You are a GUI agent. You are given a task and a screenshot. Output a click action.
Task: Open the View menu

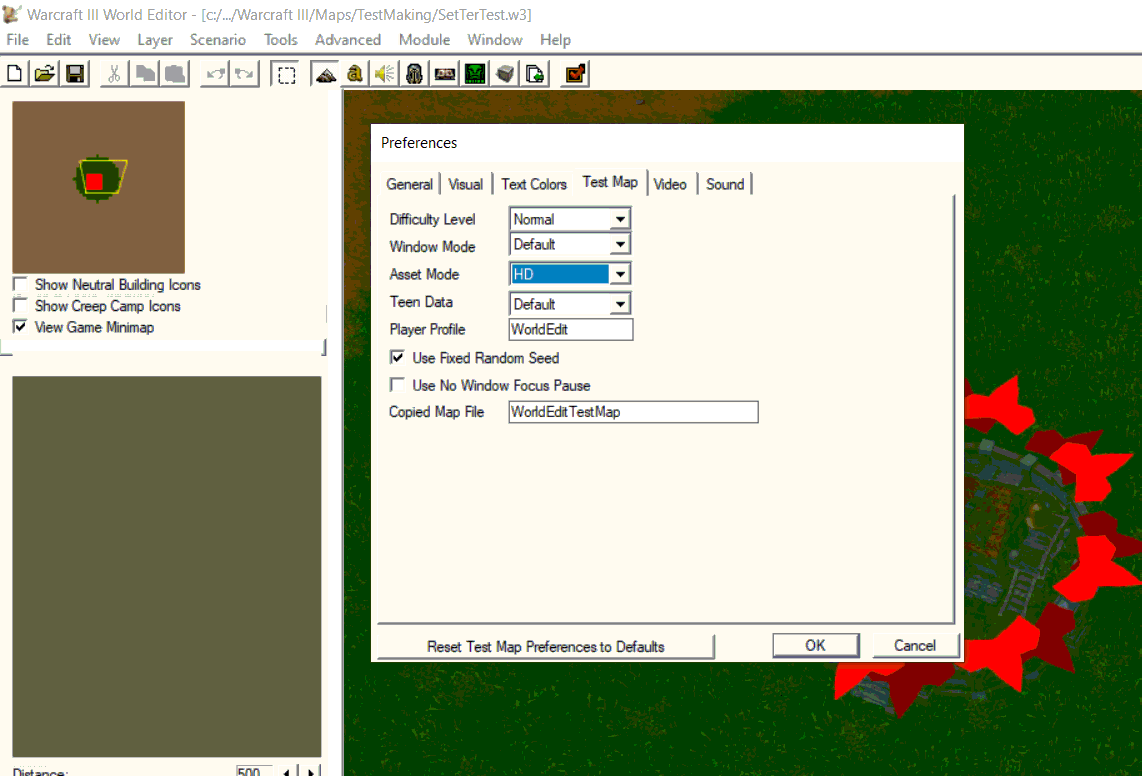pos(104,39)
